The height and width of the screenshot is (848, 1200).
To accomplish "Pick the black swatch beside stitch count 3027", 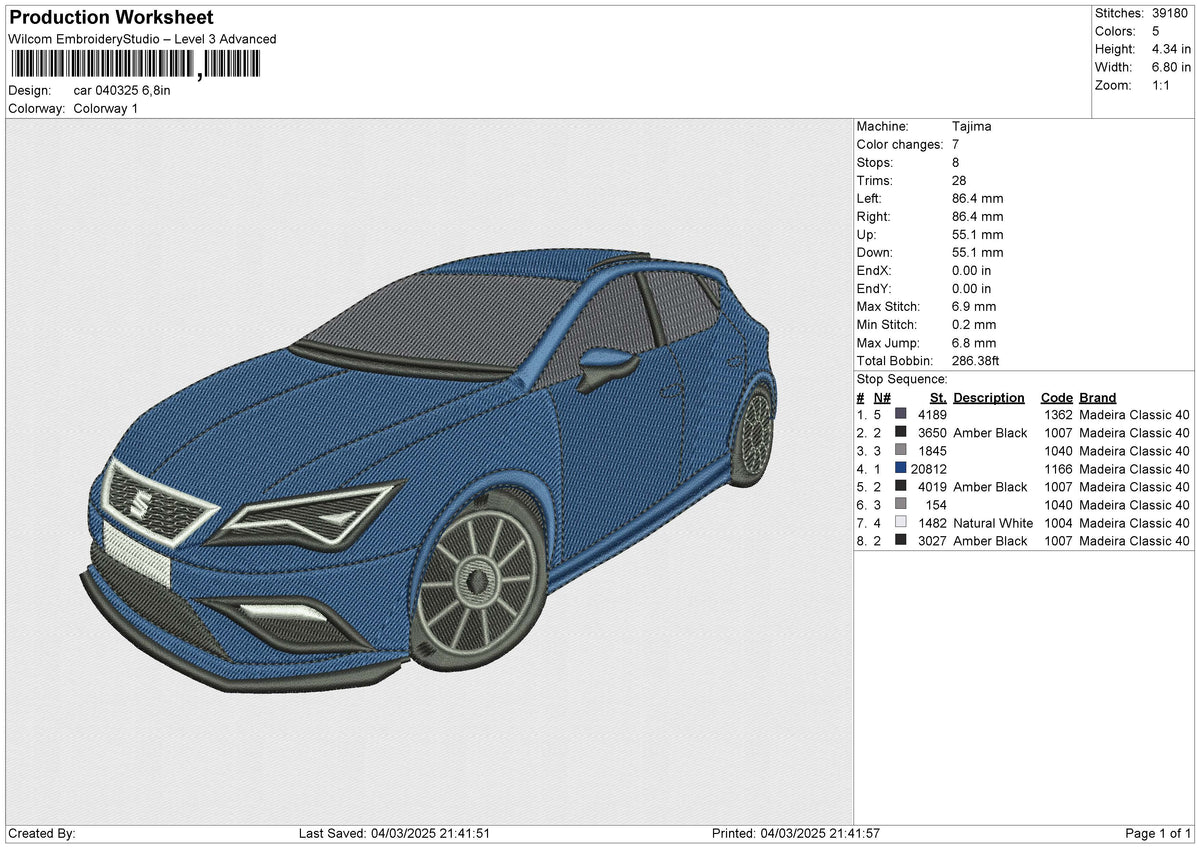I will [x=901, y=540].
